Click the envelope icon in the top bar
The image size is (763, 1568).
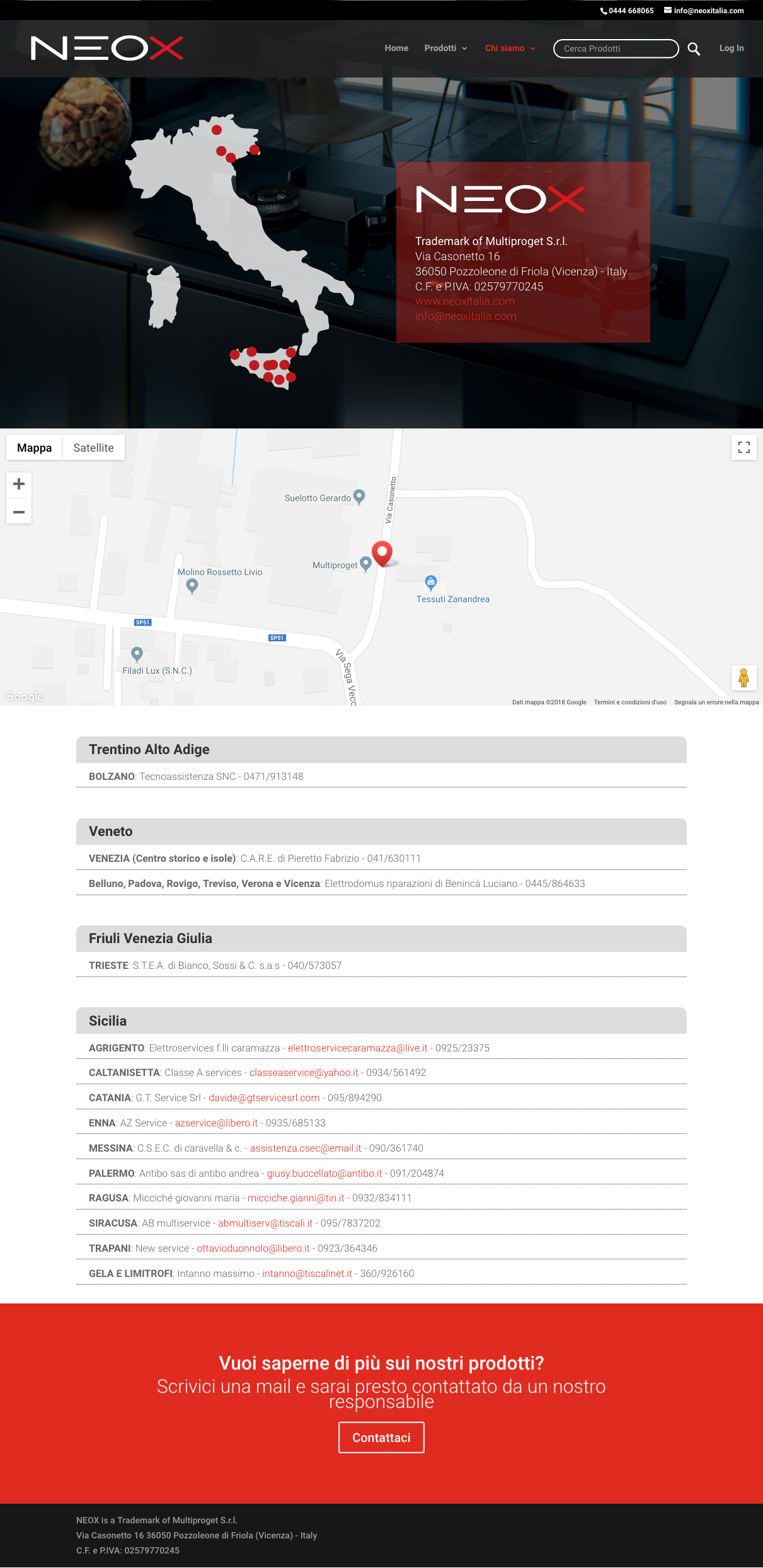pos(668,10)
